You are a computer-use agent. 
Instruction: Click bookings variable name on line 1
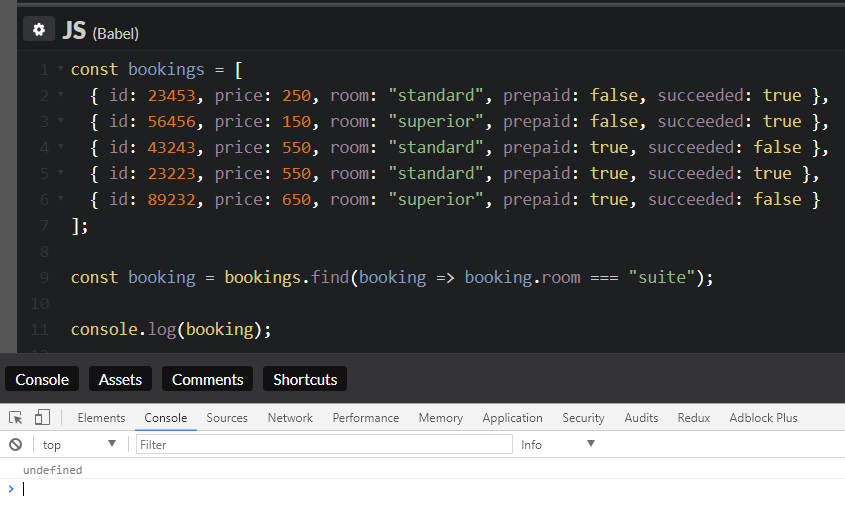click(x=166, y=69)
